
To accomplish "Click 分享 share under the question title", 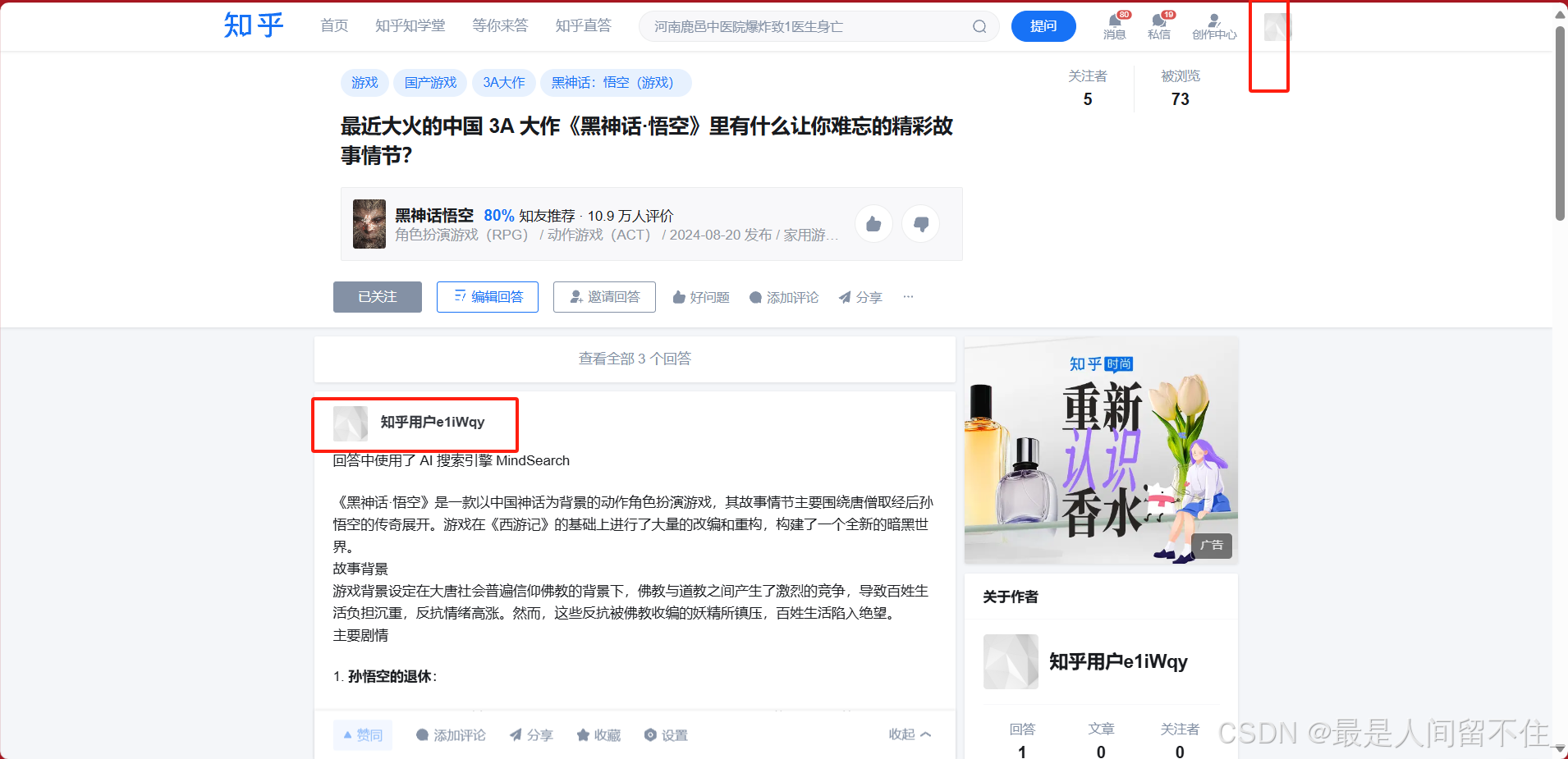I will pos(860,297).
